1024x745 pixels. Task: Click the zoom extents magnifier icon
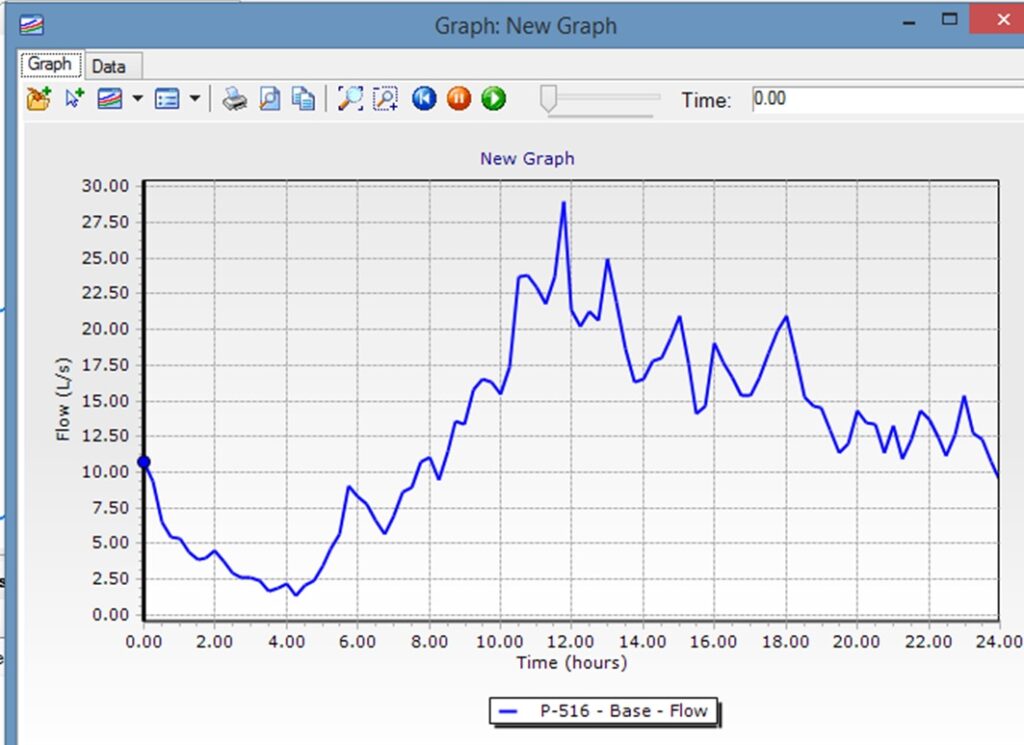(x=350, y=99)
